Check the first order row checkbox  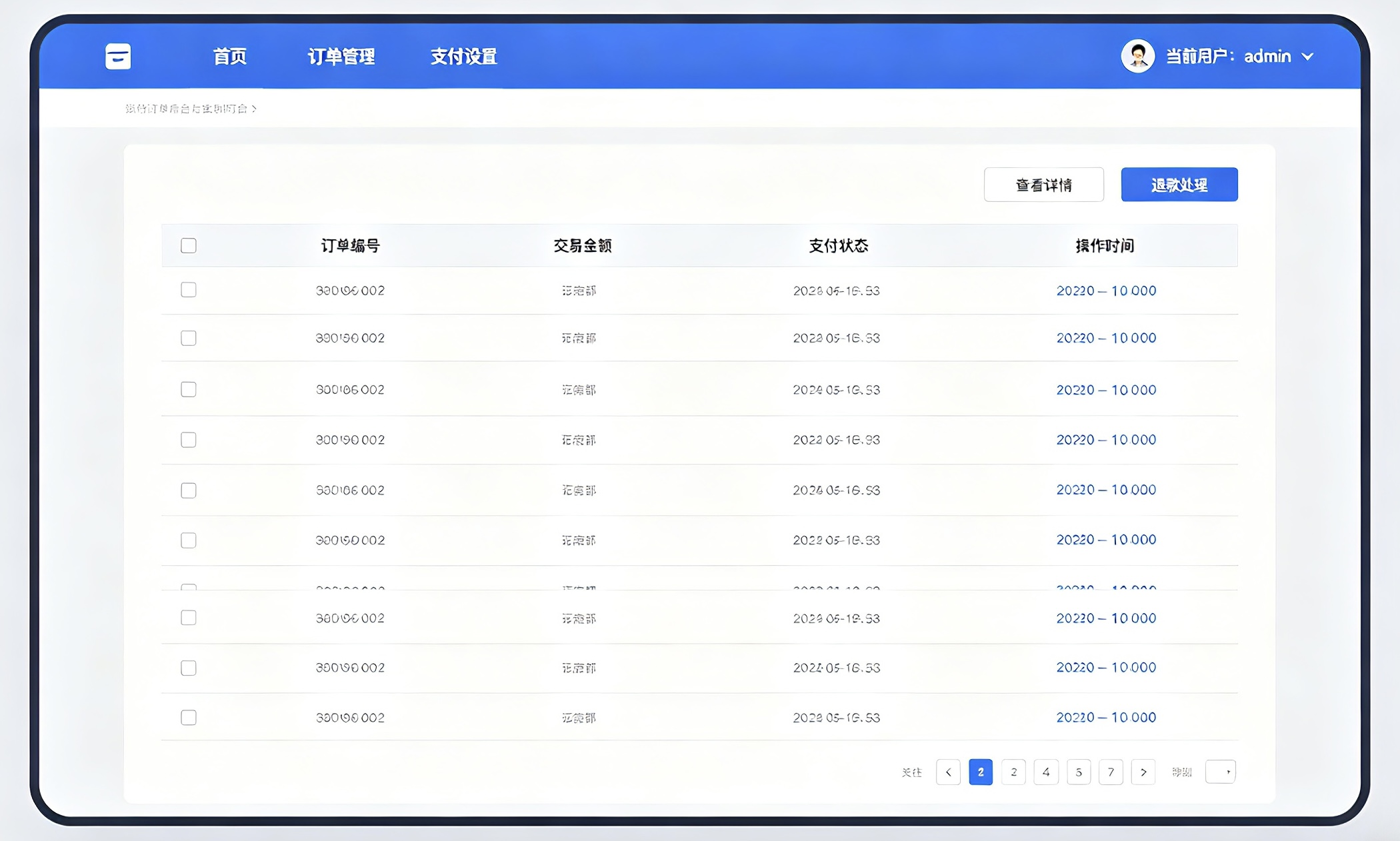[x=189, y=290]
